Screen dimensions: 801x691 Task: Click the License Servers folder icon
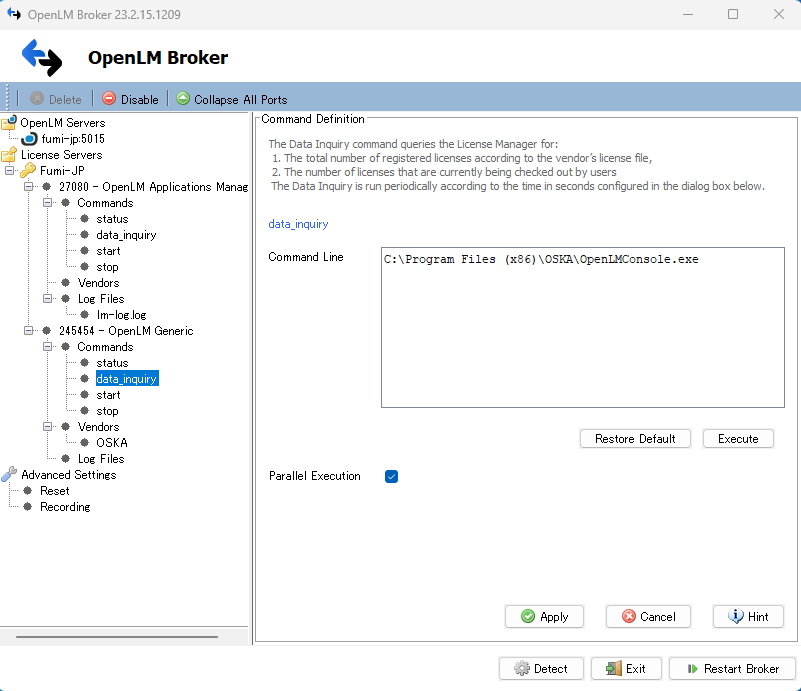click(9, 155)
